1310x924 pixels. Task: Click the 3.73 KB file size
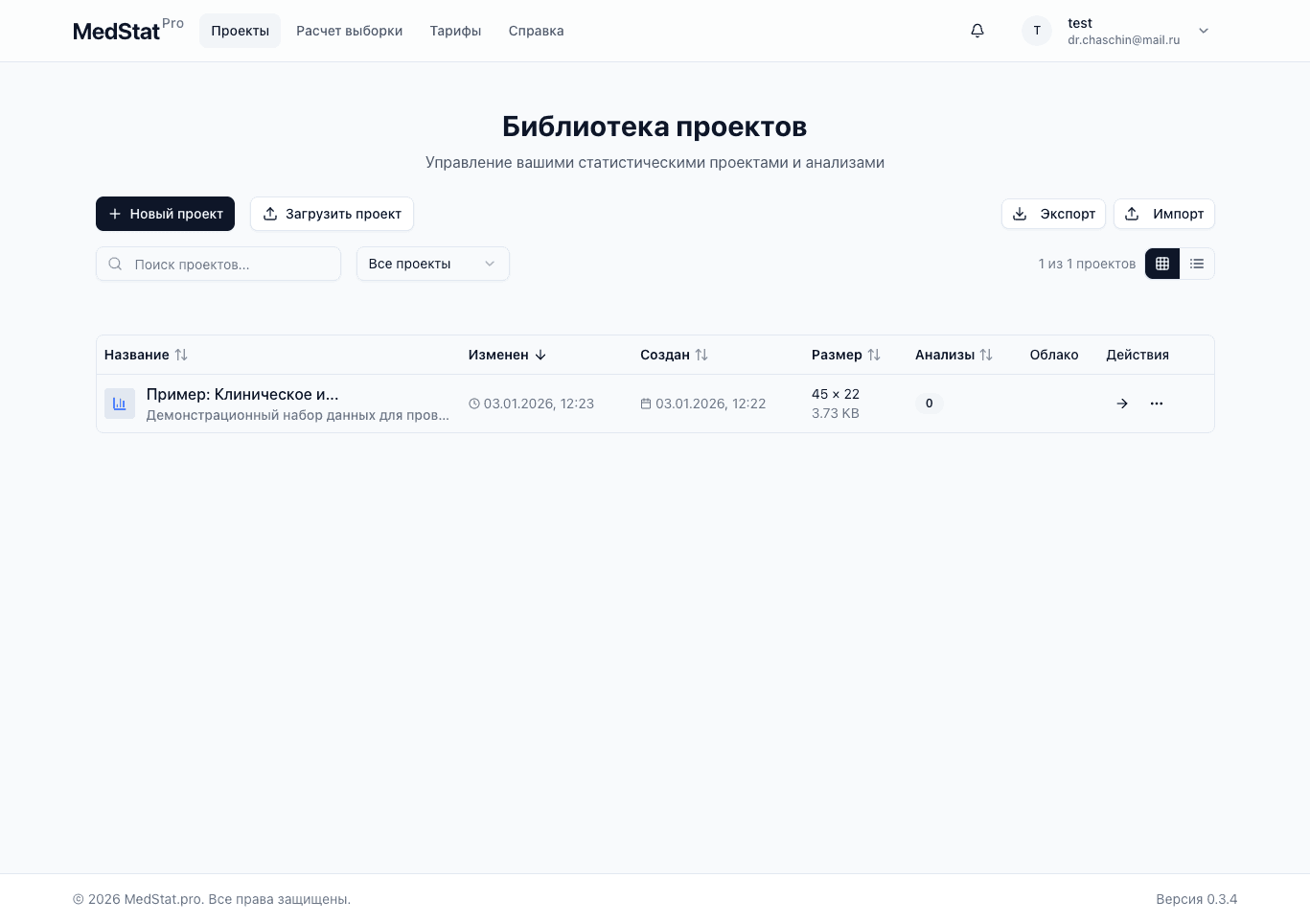click(x=836, y=413)
